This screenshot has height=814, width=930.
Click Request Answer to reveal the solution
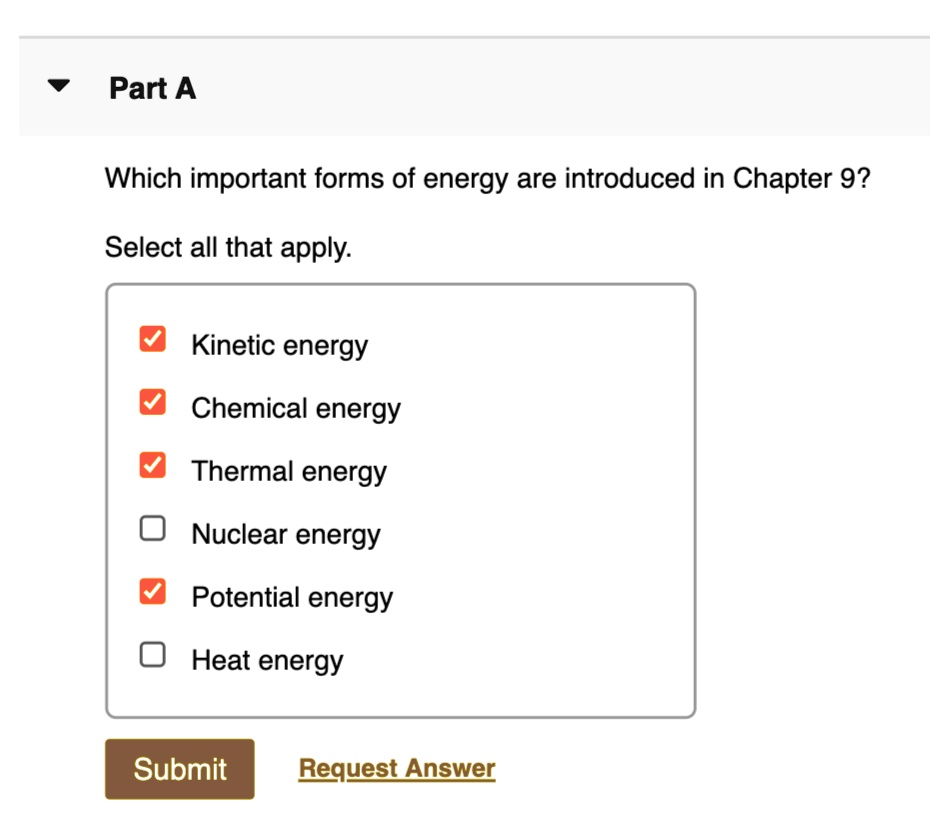point(399,768)
